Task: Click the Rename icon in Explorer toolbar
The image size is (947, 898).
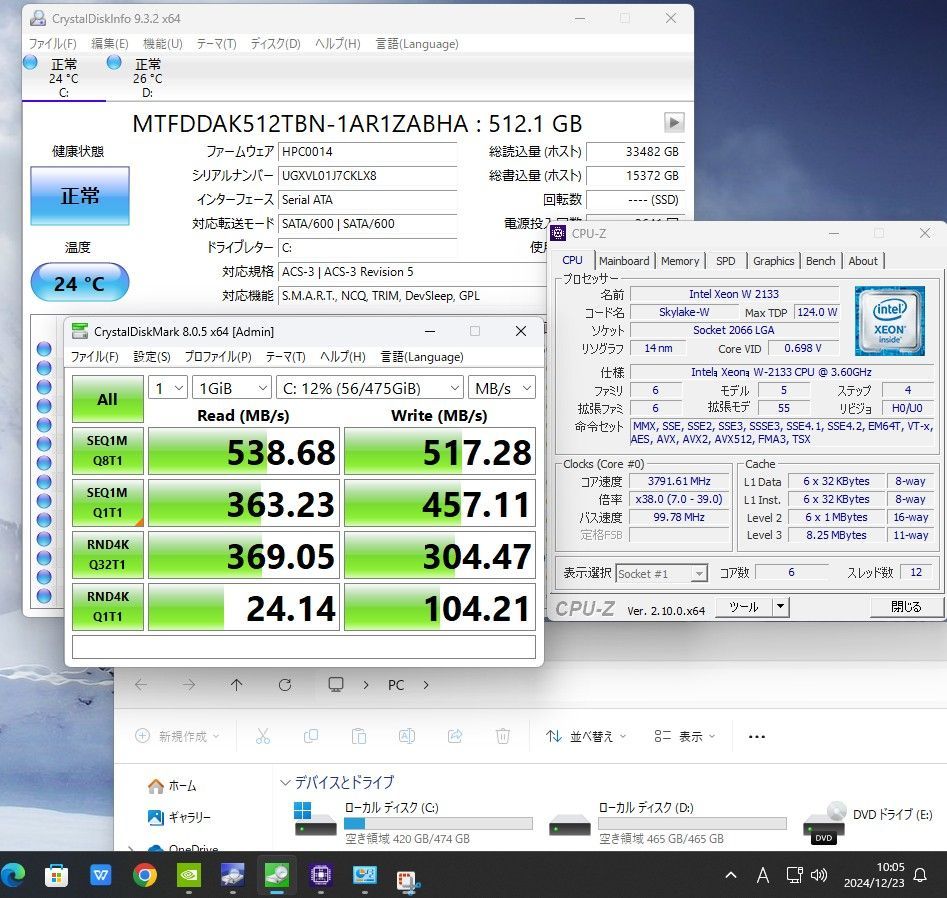Action: point(407,736)
